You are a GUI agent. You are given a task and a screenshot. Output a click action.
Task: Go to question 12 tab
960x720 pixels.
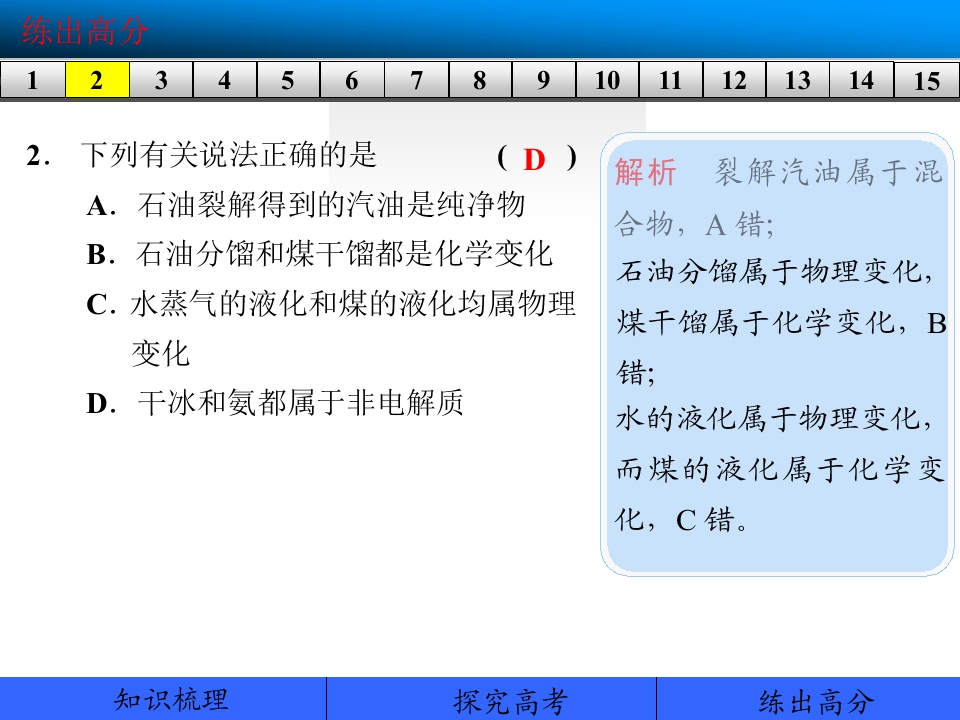click(x=735, y=80)
